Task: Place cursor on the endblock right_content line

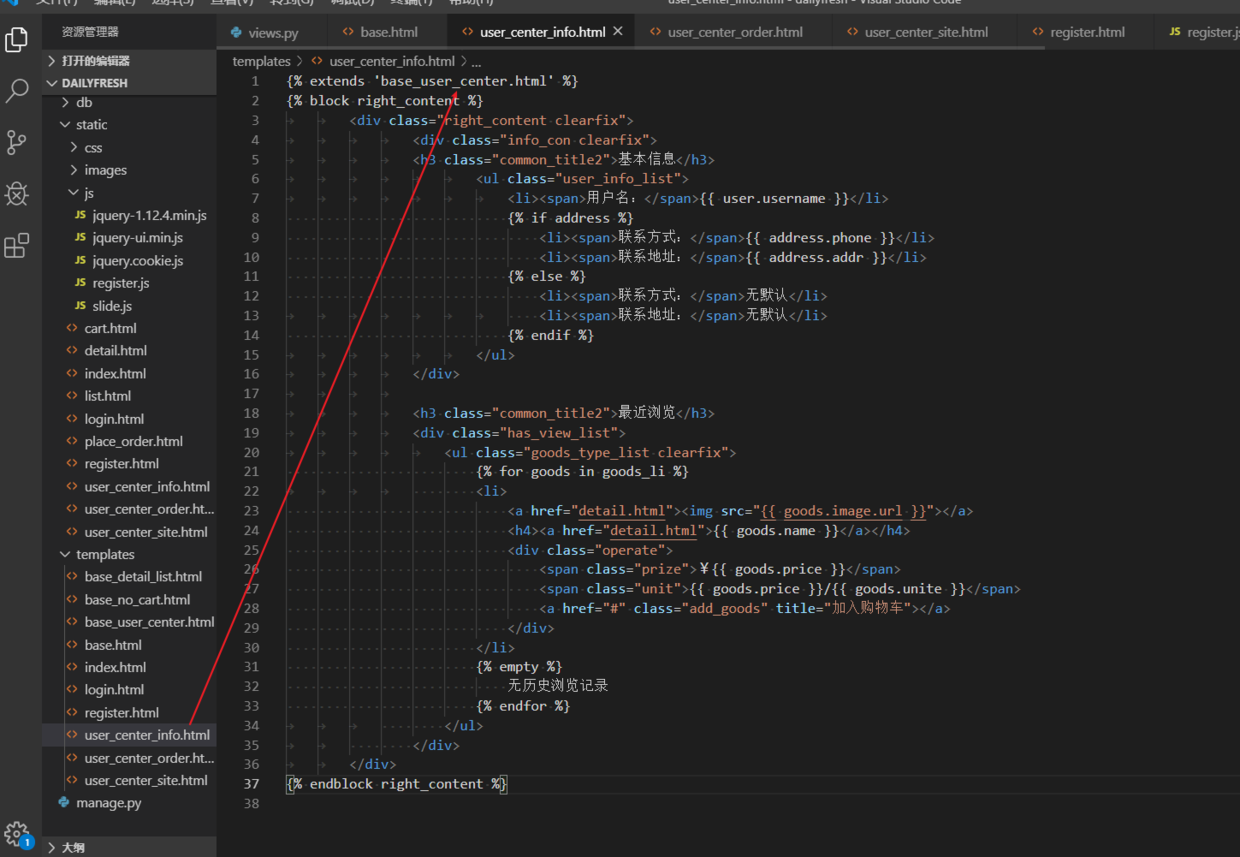Action: [397, 785]
